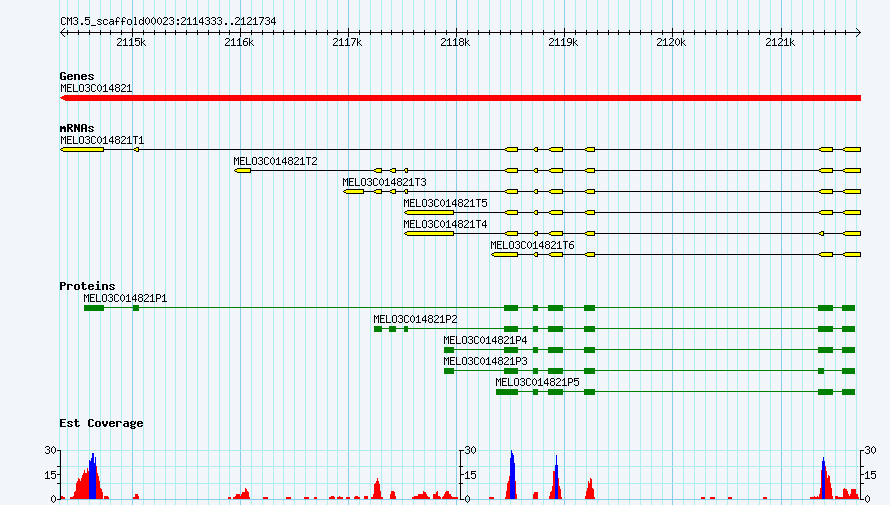Click the 2116k ruler mark
Image resolution: width=890 pixels, height=505 pixels.
(x=239, y=43)
